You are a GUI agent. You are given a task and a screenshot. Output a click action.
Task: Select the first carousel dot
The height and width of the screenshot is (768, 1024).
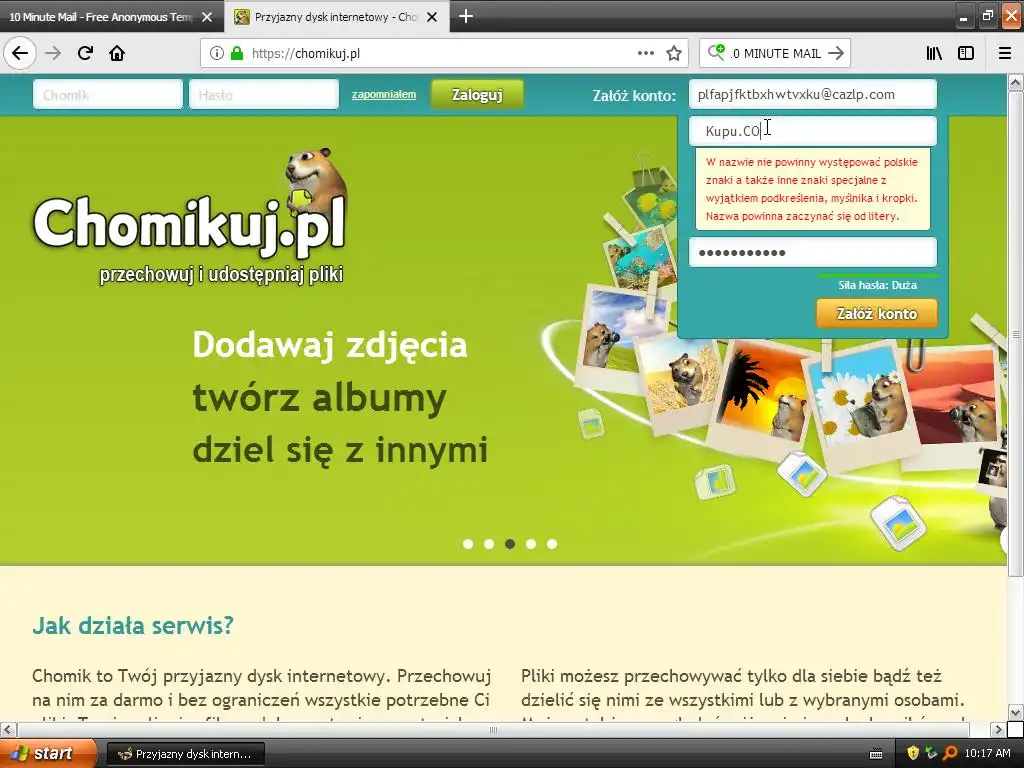click(x=468, y=543)
